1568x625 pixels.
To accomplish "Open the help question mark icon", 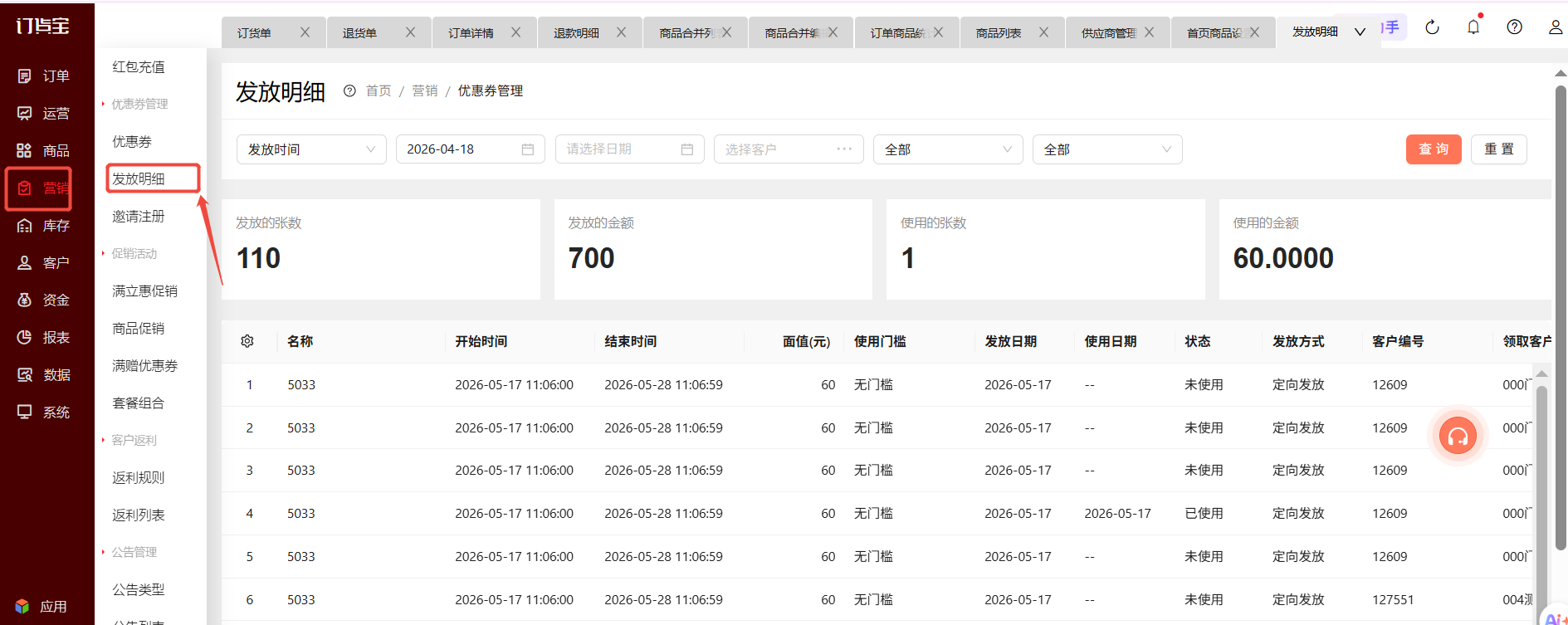I will (1515, 27).
